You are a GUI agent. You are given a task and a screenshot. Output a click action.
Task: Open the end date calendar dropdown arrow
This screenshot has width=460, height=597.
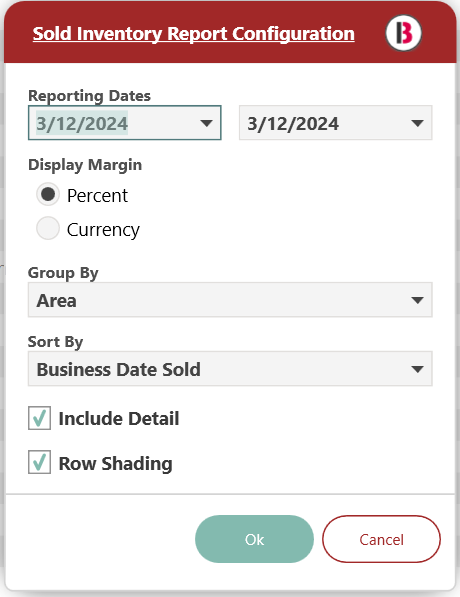coord(417,123)
